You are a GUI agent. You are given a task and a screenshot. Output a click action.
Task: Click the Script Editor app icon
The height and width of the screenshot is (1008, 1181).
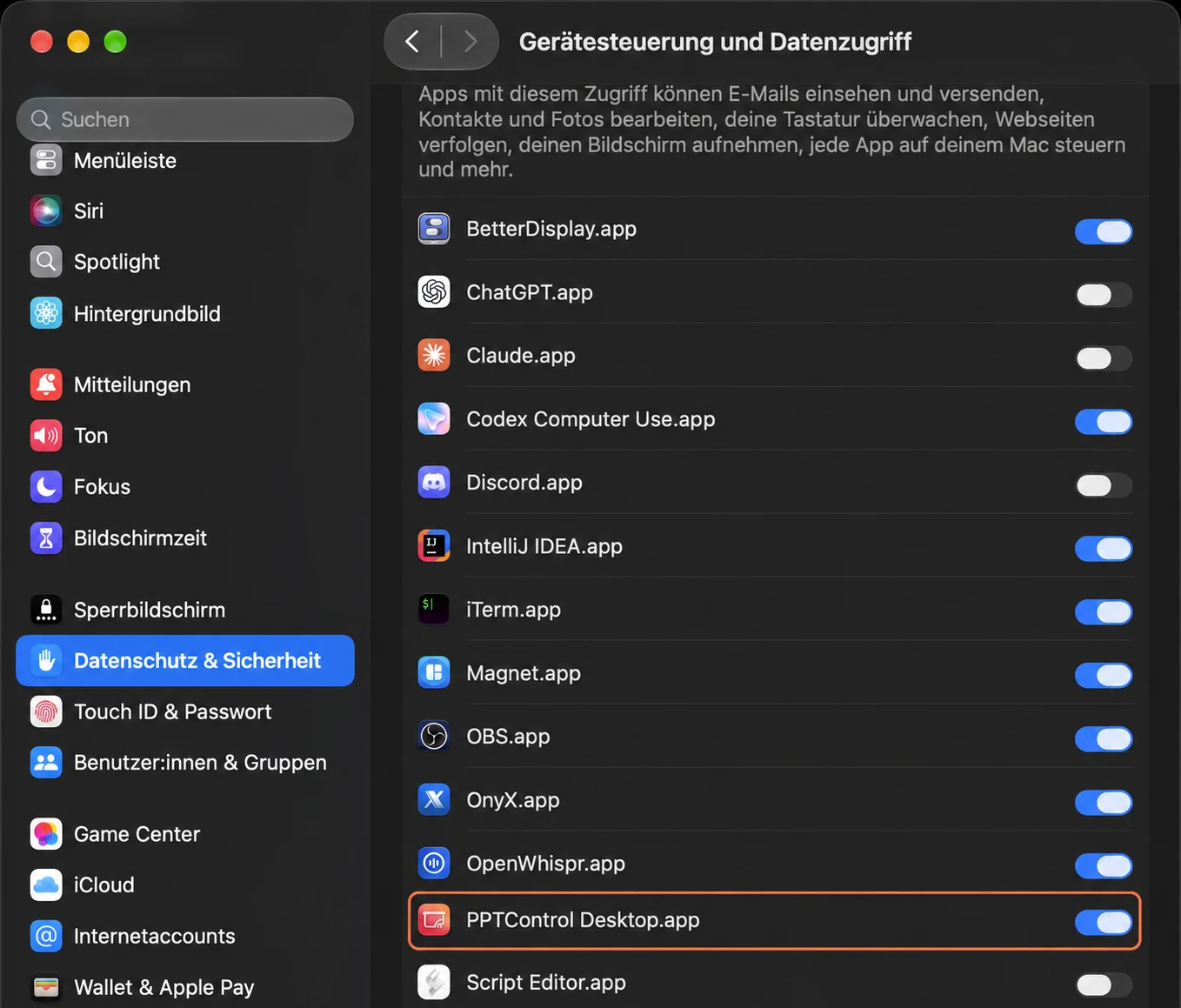click(434, 983)
